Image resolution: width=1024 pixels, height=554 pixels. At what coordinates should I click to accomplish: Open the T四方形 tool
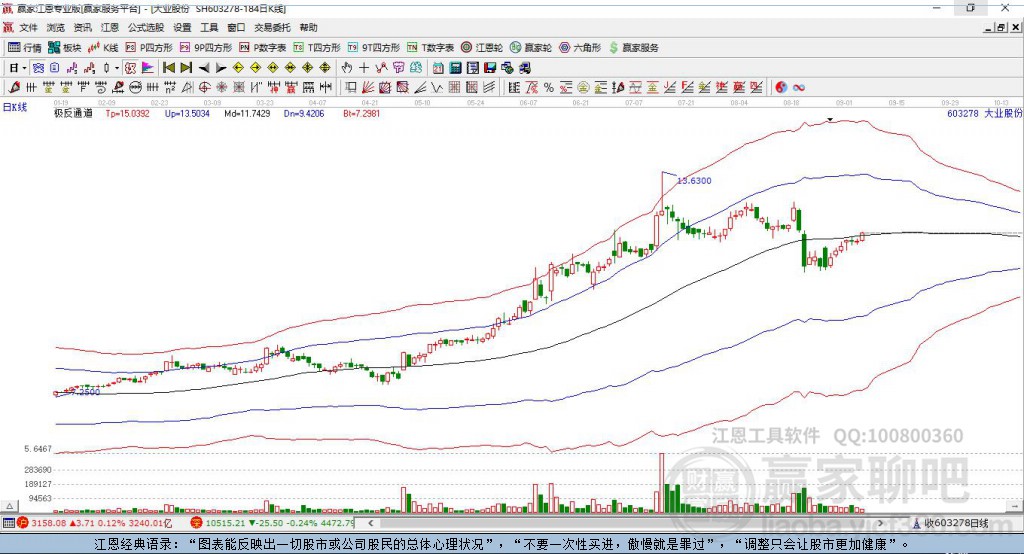pos(317,48)
